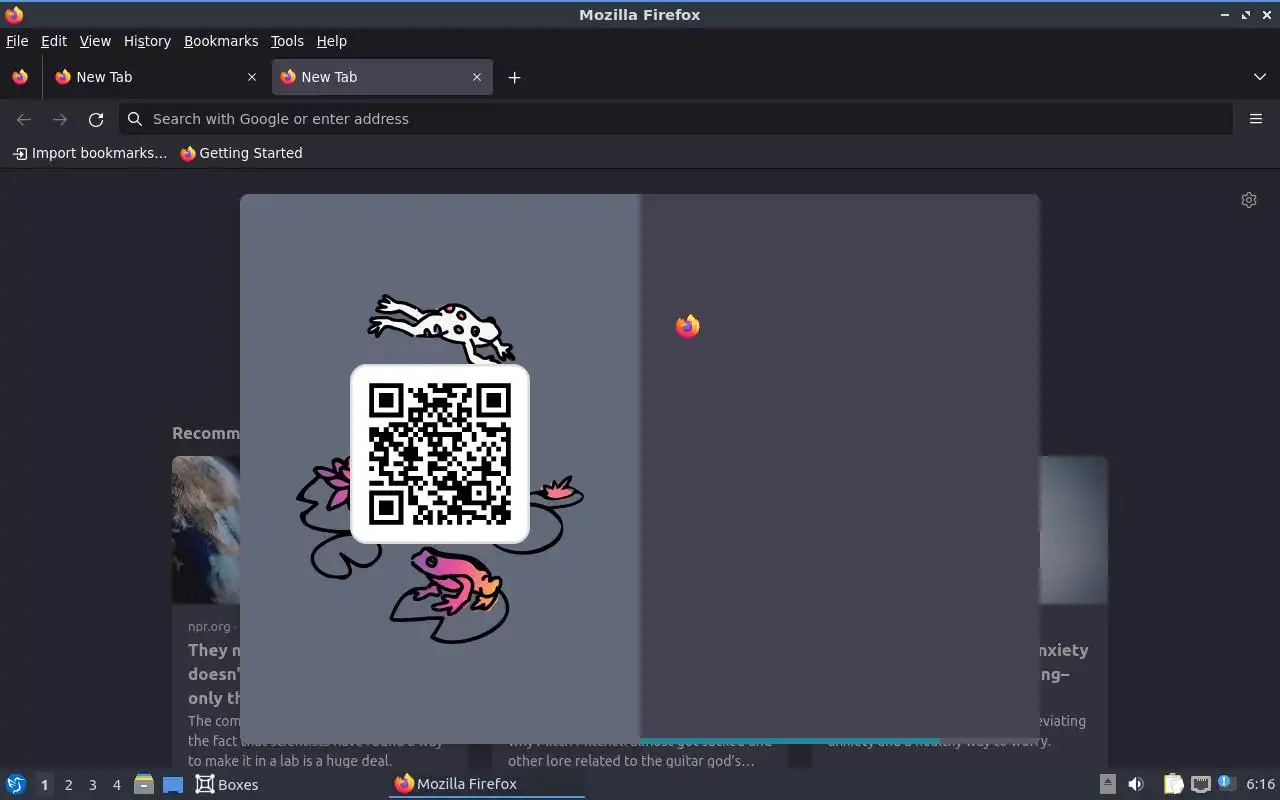The width and height of the screenshot is (1280, 800).
Task: Open the Tools menu
Action: (287, 41)
